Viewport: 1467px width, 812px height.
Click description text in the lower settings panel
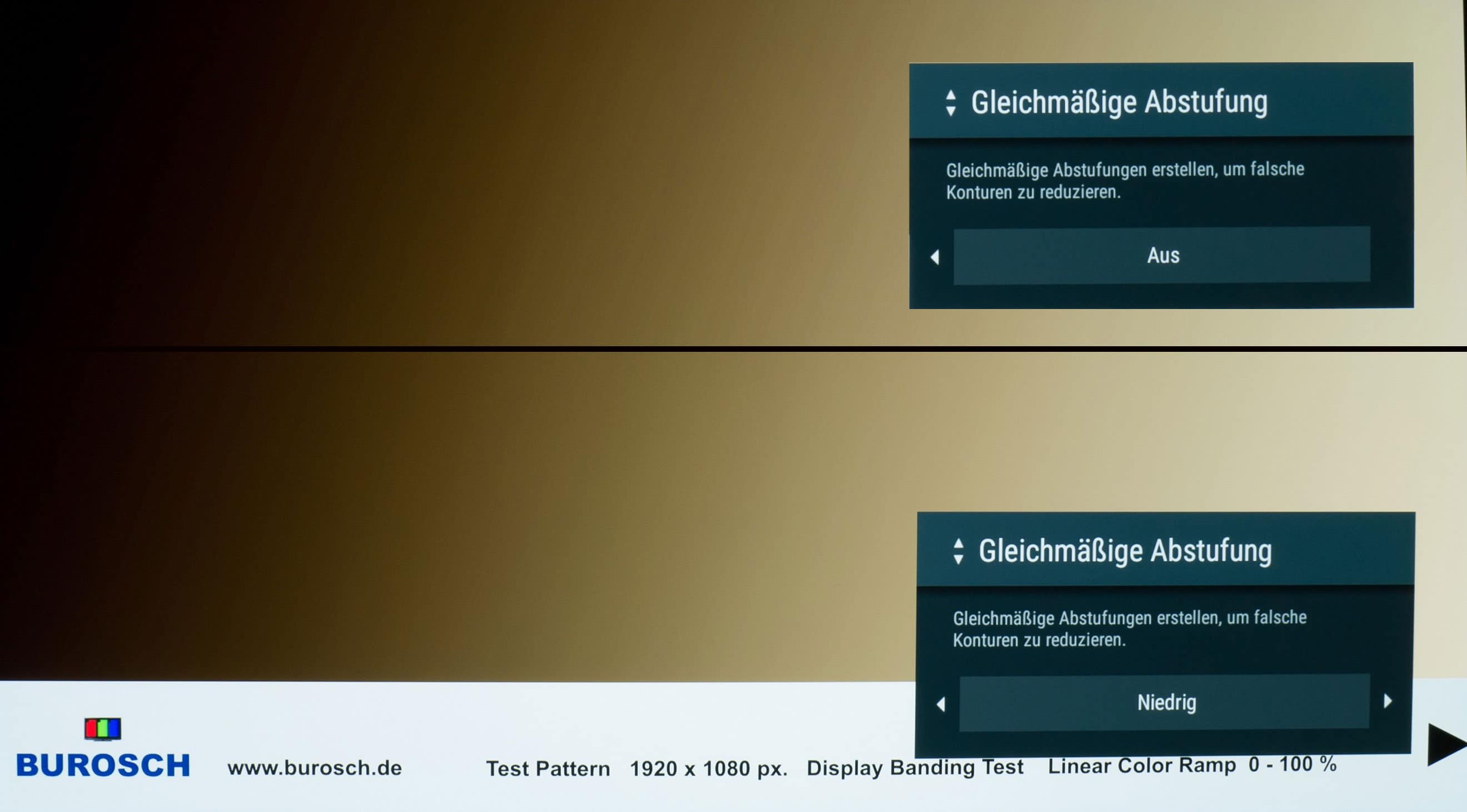[1129, 629]
